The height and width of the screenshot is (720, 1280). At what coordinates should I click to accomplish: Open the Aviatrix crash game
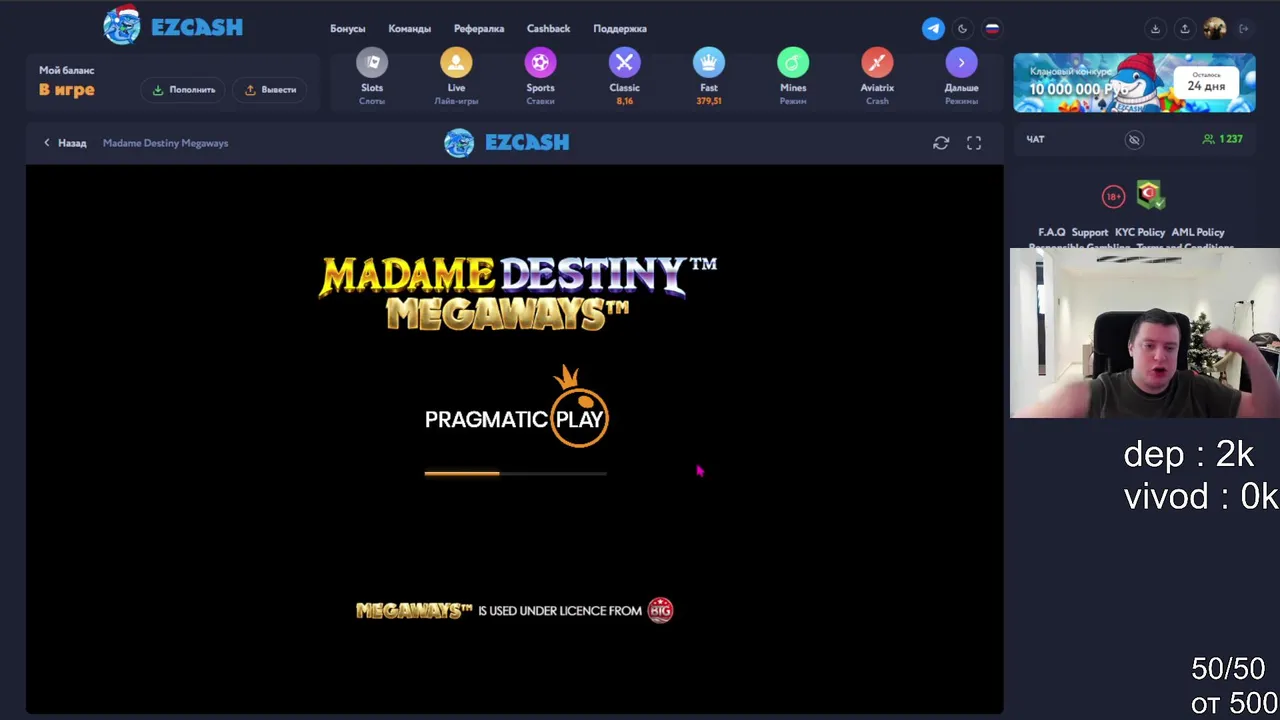pyautogui.click(x=877, y=76)
